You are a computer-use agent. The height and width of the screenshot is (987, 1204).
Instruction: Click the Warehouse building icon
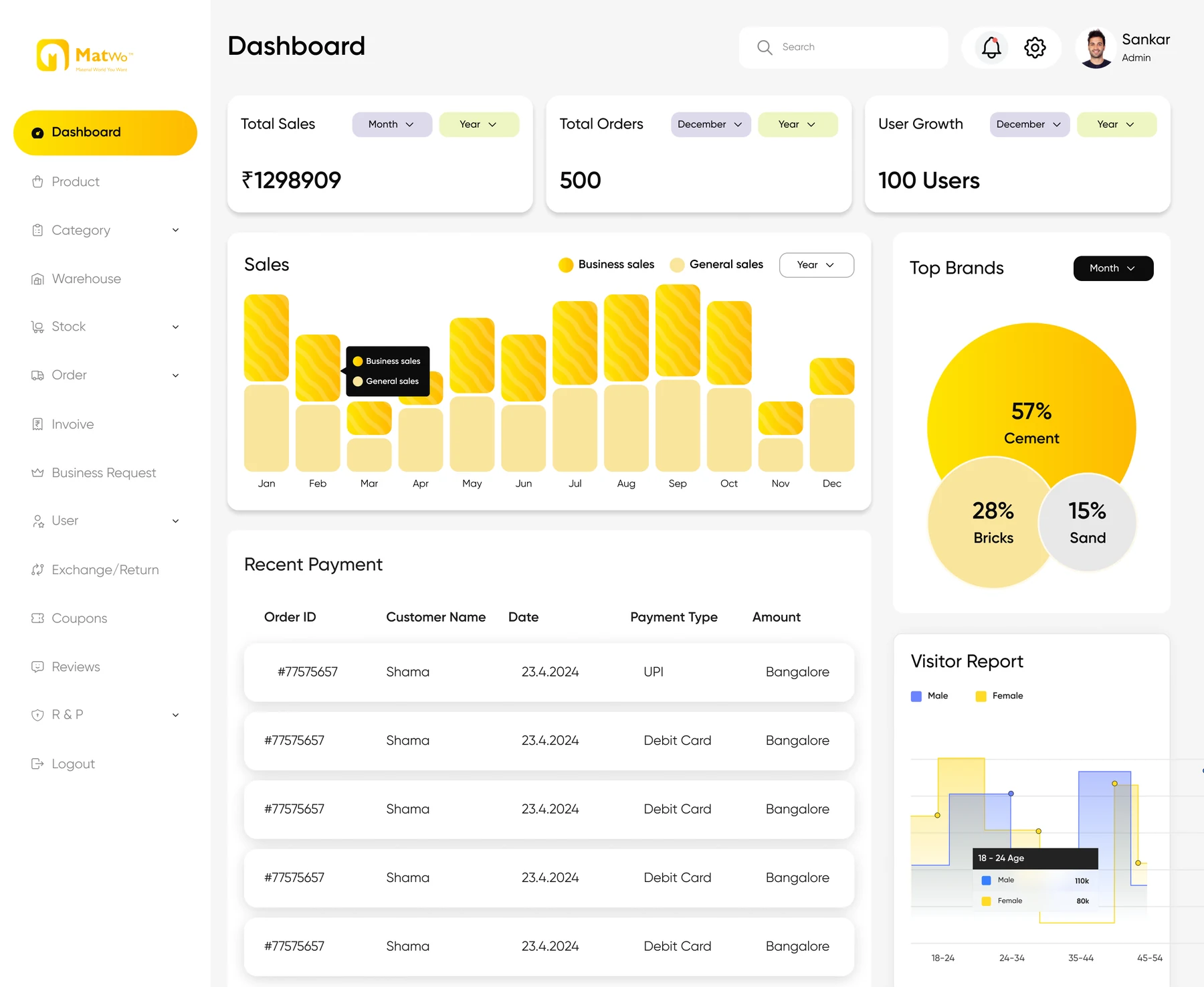pos(37,279)
